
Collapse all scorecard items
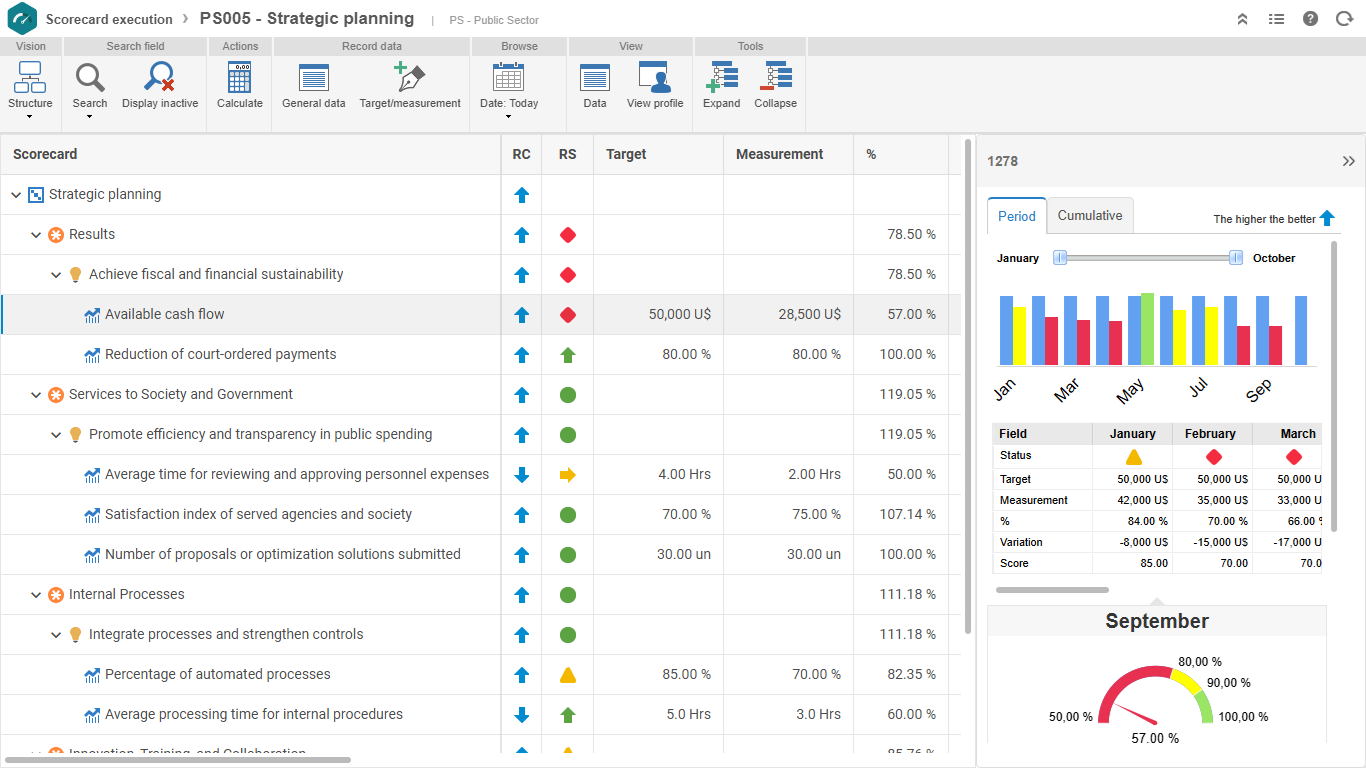[x=776, y=86]
